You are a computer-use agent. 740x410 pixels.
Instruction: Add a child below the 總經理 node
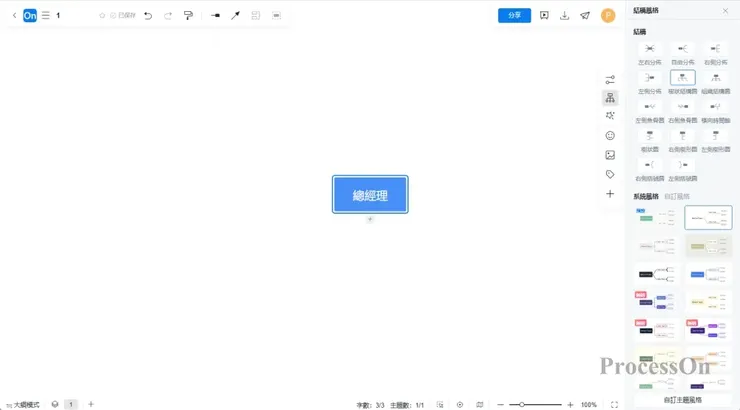click(x=370, y=219)
